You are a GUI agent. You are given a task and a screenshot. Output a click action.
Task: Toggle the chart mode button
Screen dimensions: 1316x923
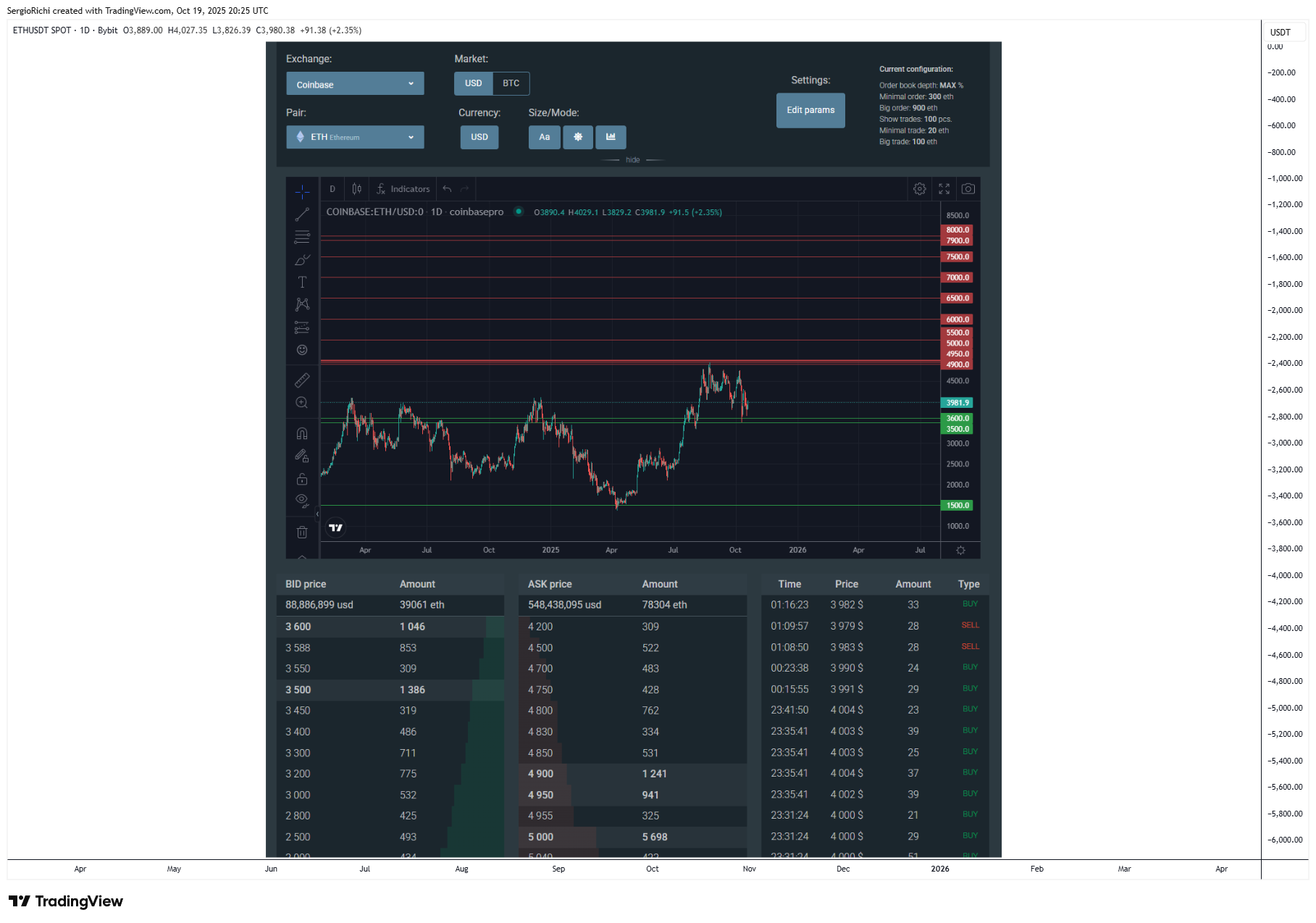coord(611,137)
